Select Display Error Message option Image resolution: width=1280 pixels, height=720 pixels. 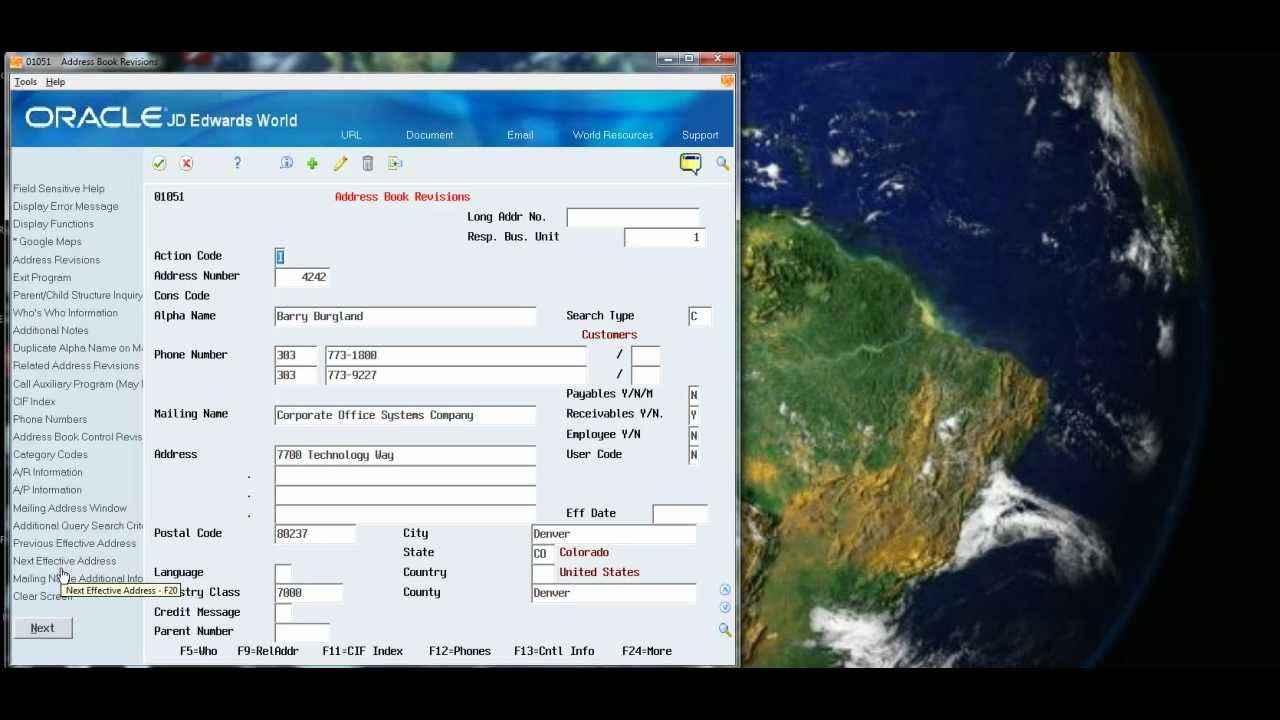[66, 206]
